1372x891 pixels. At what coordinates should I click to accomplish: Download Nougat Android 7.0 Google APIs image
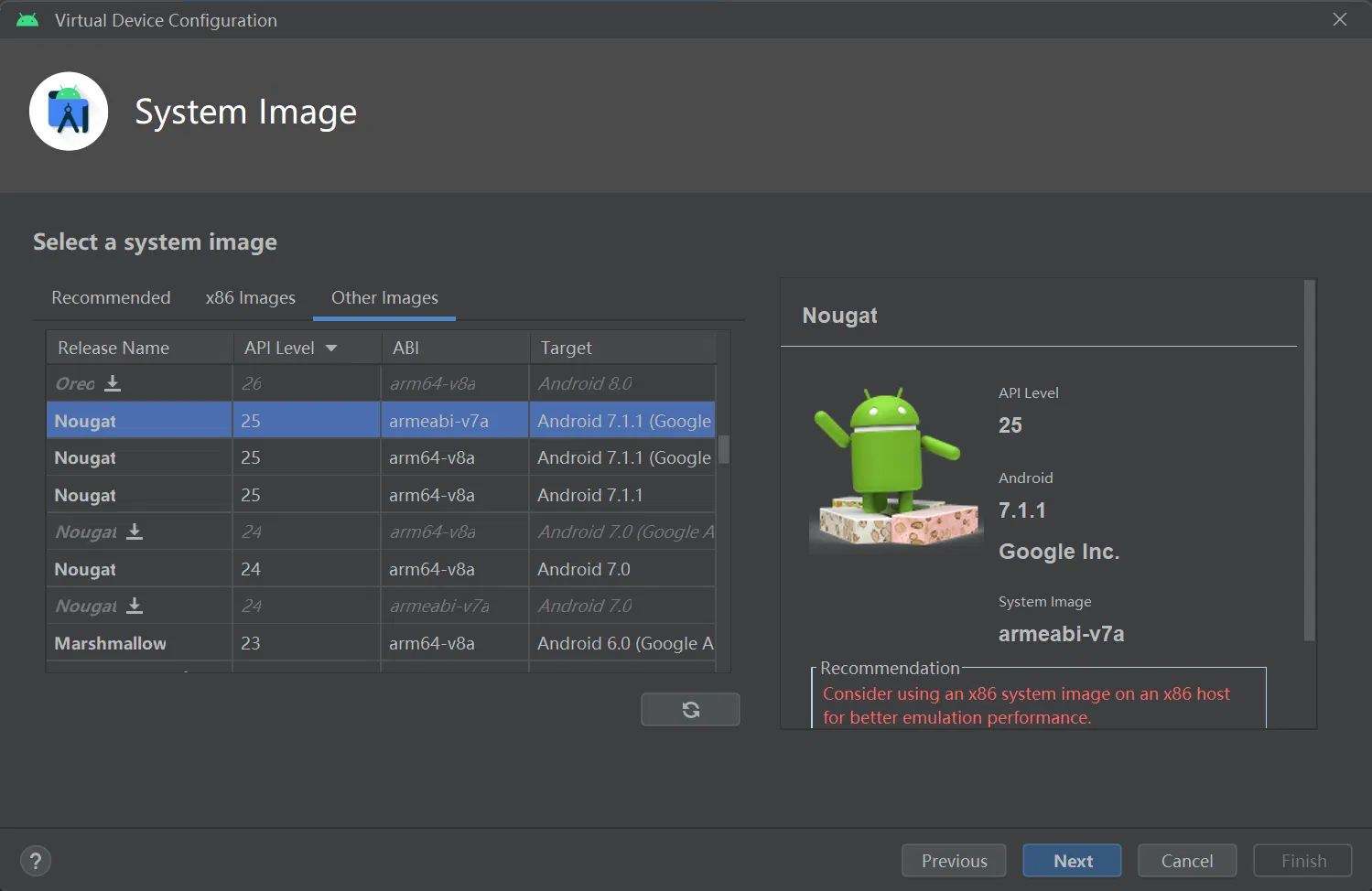tap(135, 531)
